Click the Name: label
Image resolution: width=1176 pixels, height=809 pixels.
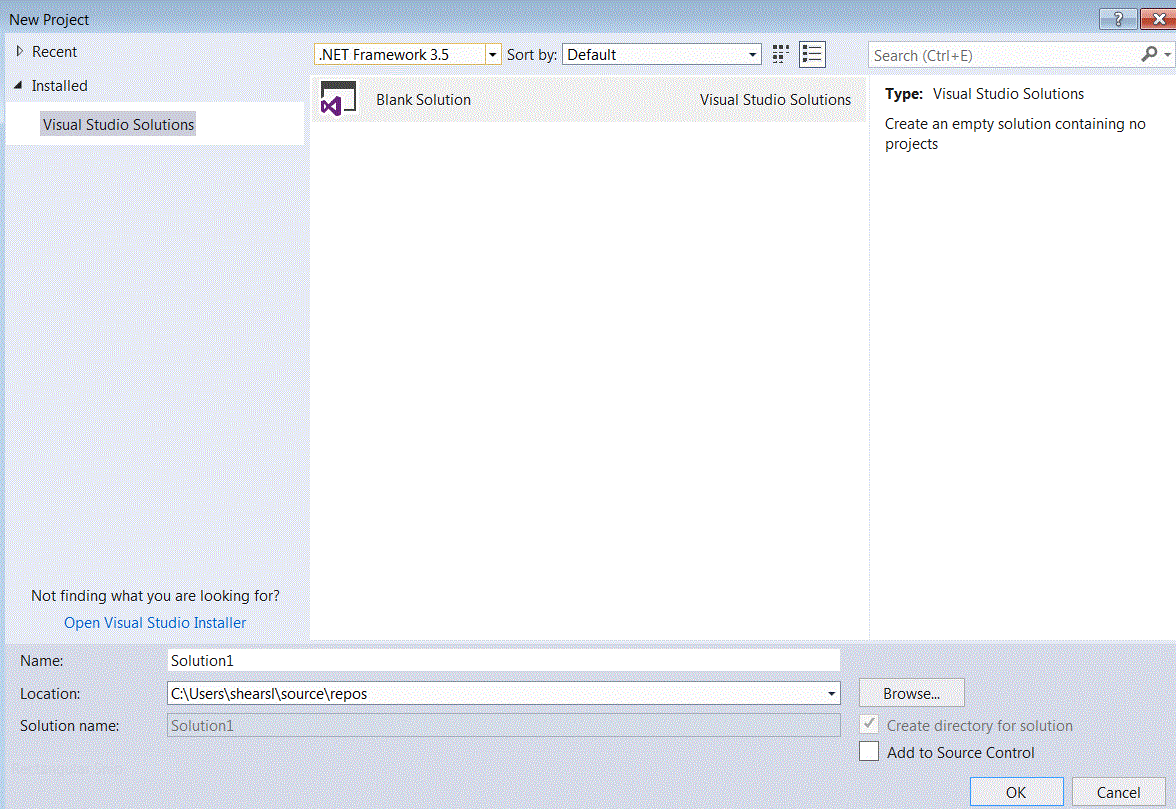pyautogui.click(x=42, y=661)
